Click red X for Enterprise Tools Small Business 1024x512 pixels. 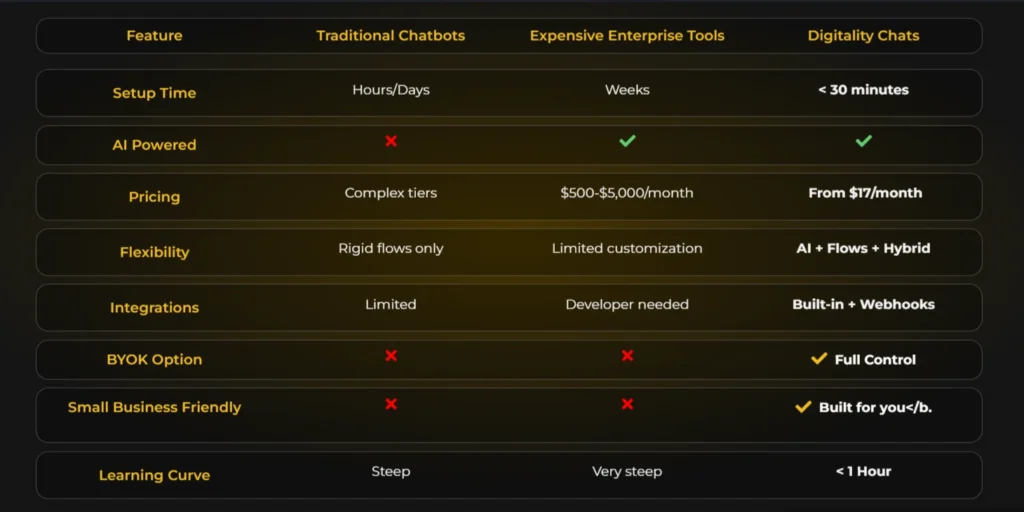coord(627,404)
